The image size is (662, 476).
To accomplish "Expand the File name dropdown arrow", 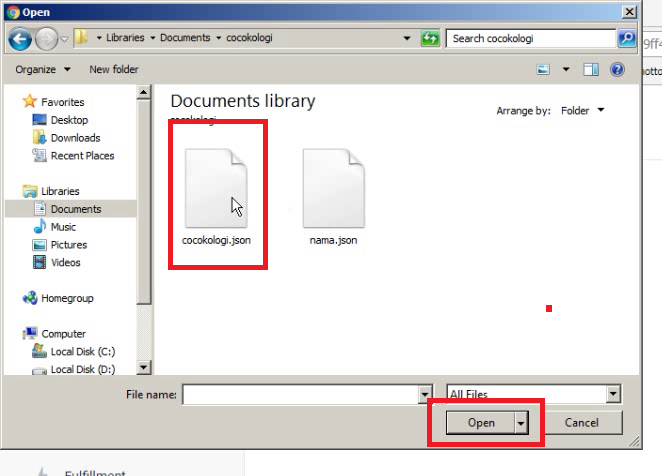I will pyautogui.click(x=425, y=394).
